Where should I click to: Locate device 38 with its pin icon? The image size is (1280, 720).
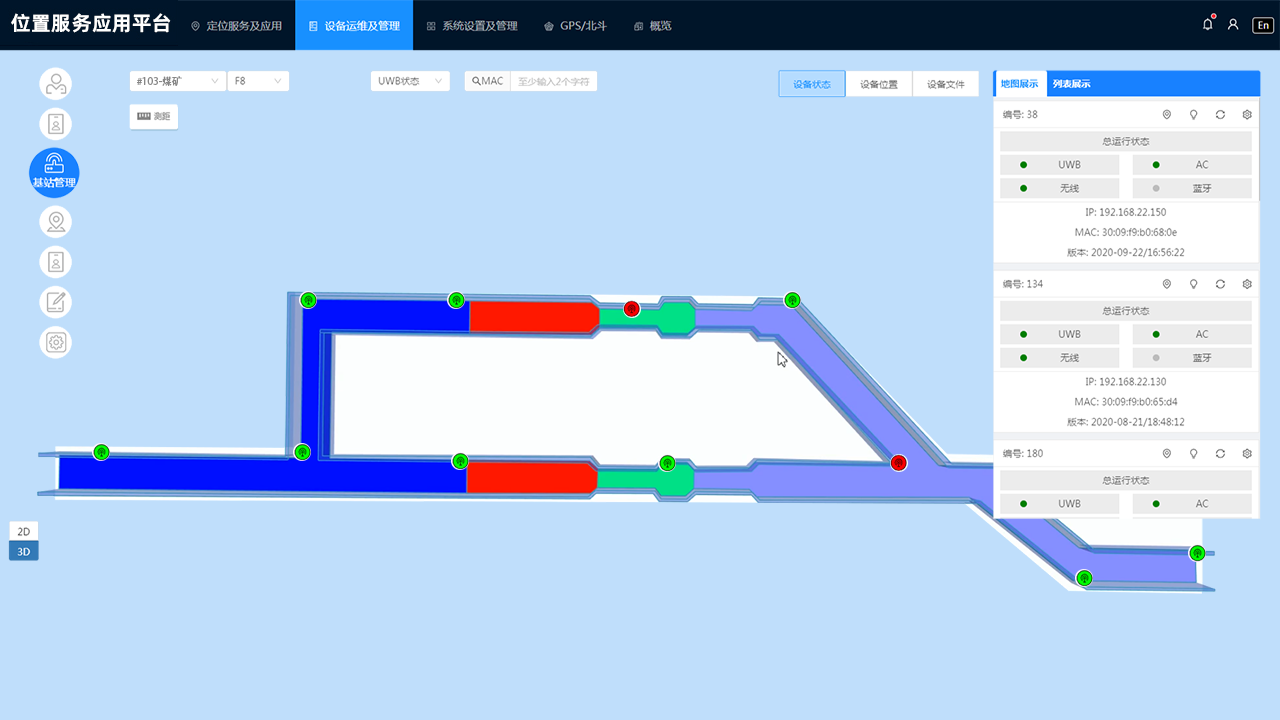pos(1166,114)
